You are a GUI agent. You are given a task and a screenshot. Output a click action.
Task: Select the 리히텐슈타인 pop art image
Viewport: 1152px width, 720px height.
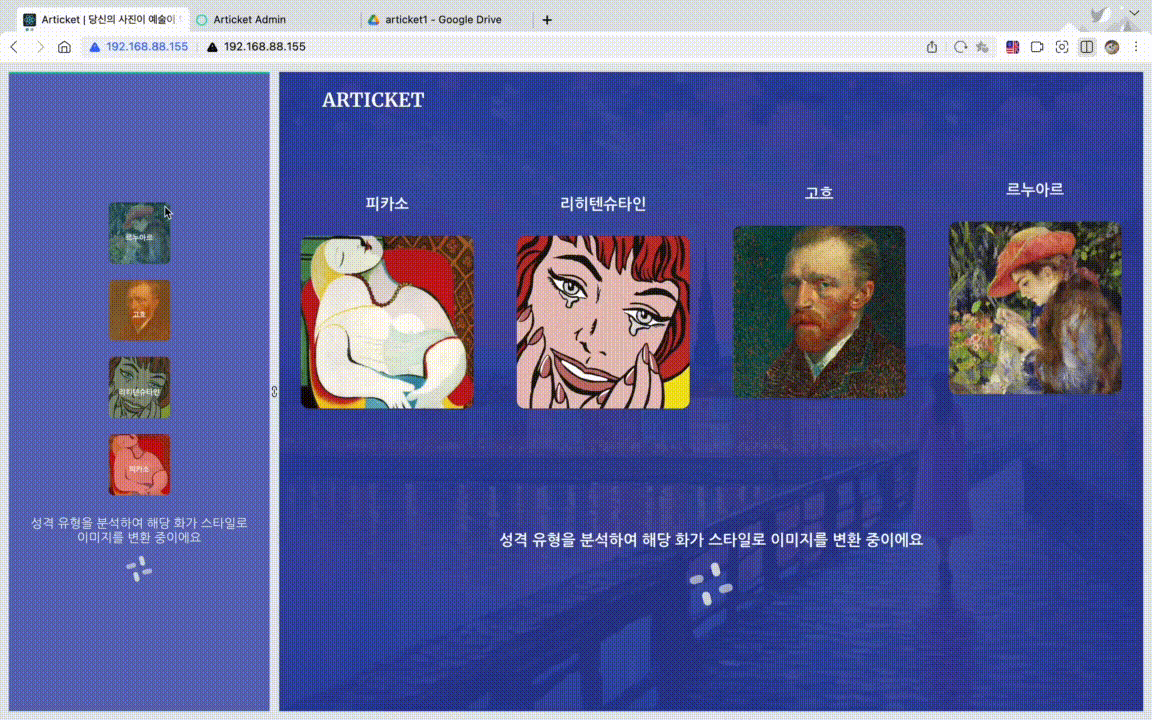(603, 323)
